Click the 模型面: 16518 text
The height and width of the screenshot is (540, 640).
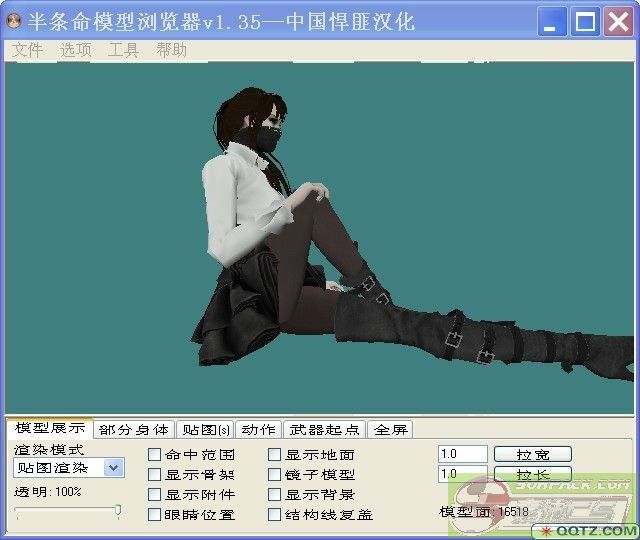[484, 512]
